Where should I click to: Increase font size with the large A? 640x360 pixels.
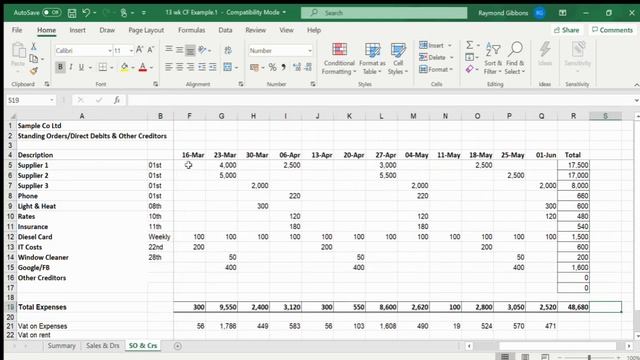[x=139, y=50]
